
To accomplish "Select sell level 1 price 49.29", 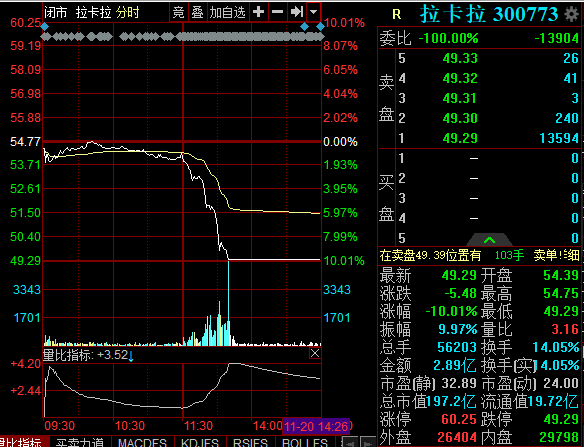I will tap(460, 138).
